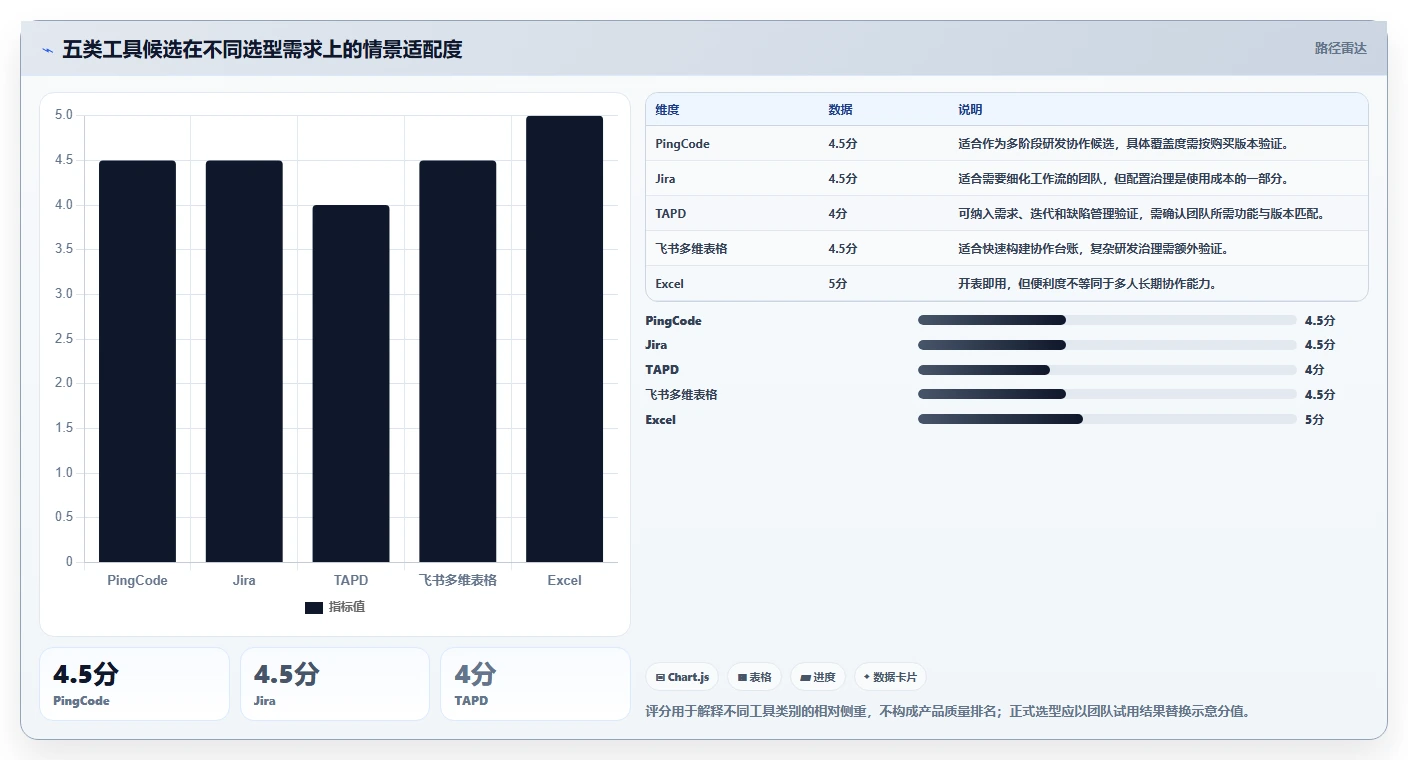1408x760 pixels.
Task: Click the TAPD cell in the table
Action: pos(671,214)
